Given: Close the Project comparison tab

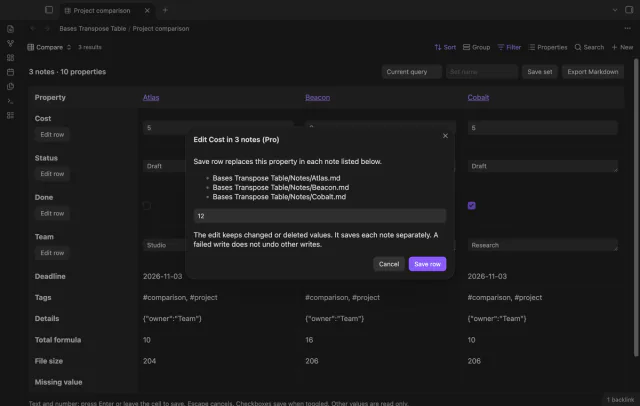Looking at the screenshot, I should [x=147, y=11].
